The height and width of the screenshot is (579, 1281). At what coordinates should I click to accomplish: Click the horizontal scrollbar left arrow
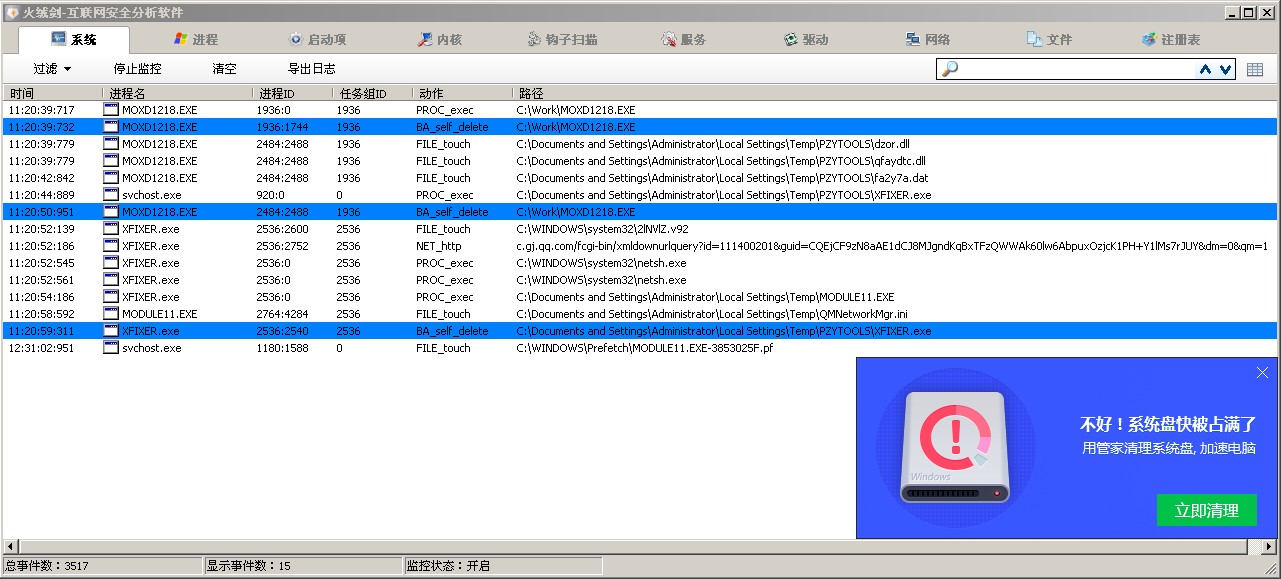tap(10, 546)
